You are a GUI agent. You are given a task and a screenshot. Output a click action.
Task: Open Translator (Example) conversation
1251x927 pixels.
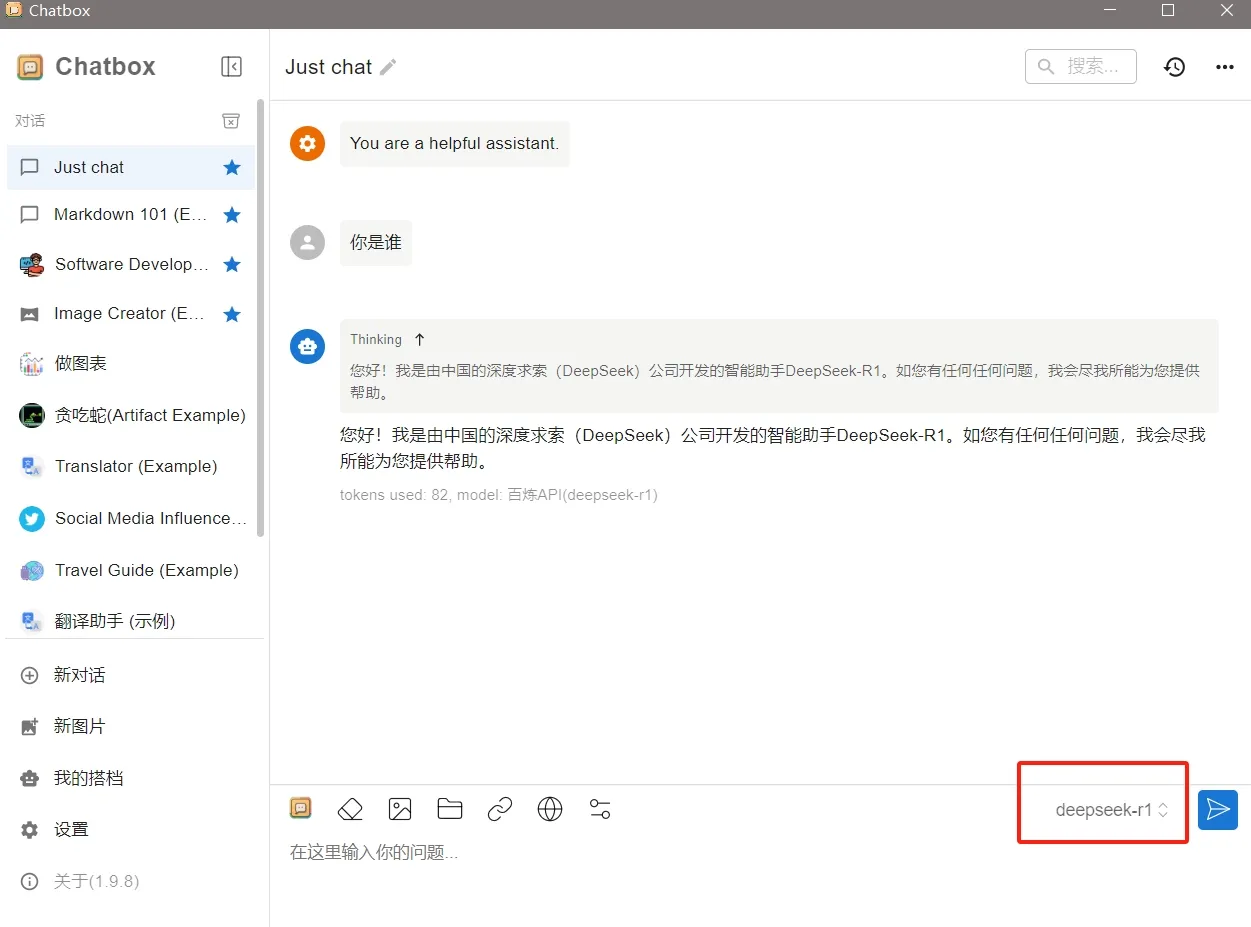coord(130,466)
